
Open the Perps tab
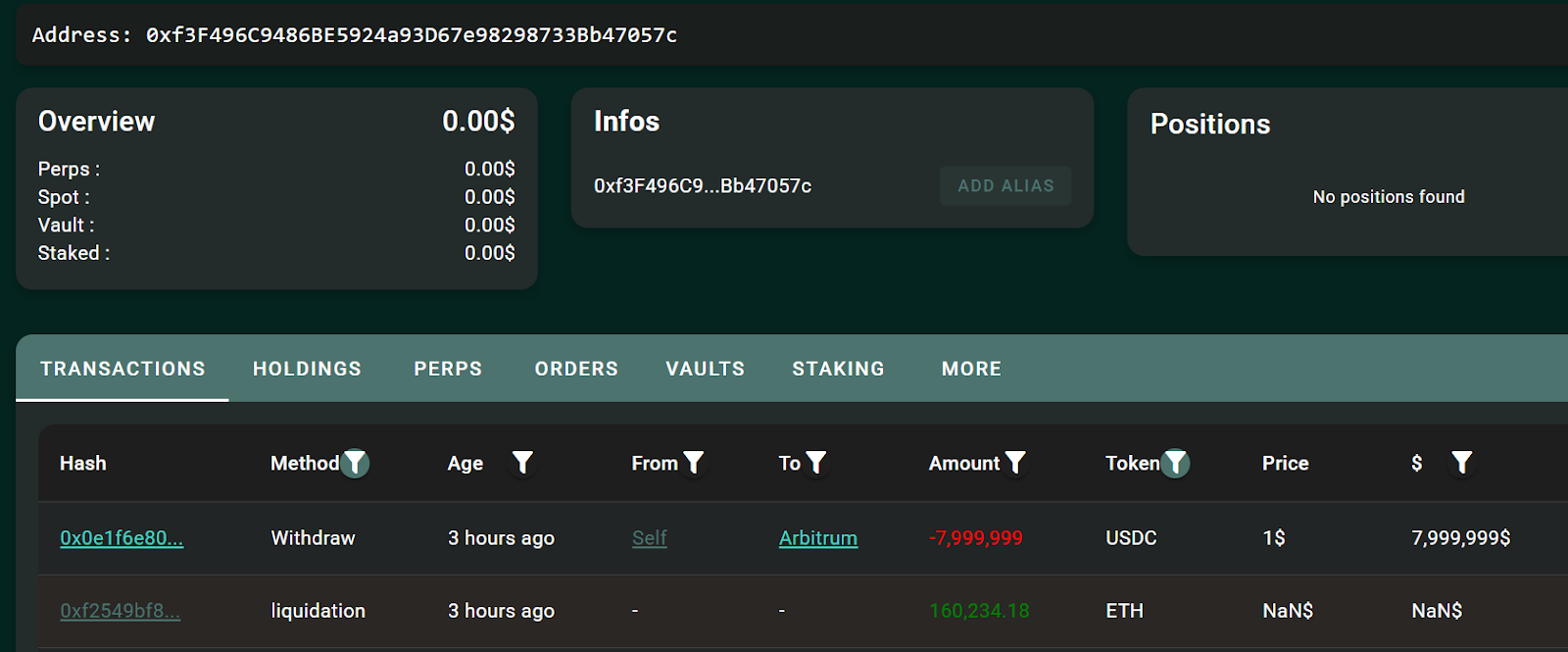448,369
